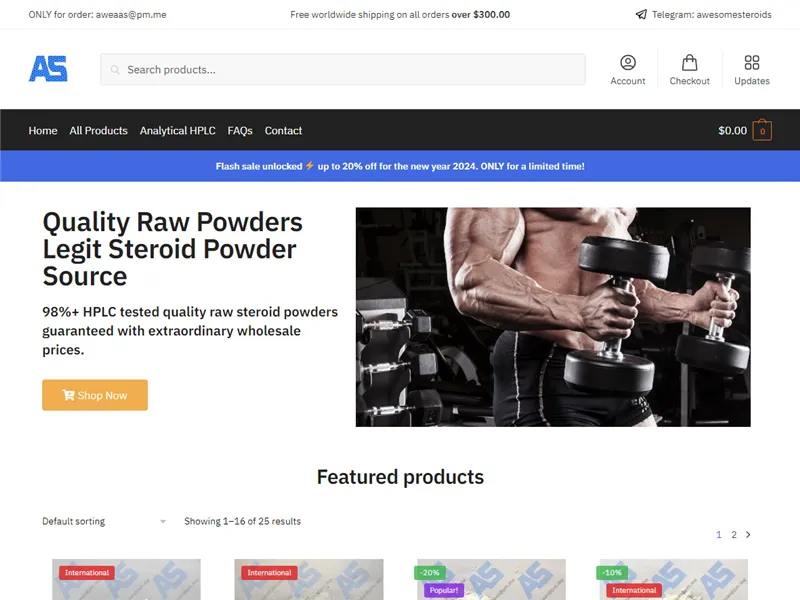Click the flash sale announcement banner

[400, 166]
